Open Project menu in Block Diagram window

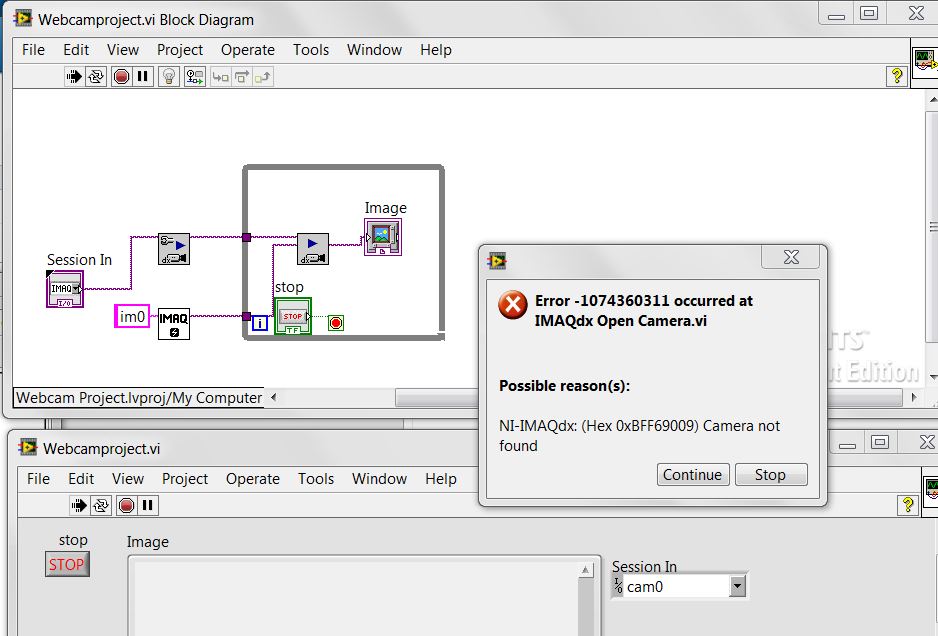click(x=179, y=50)
